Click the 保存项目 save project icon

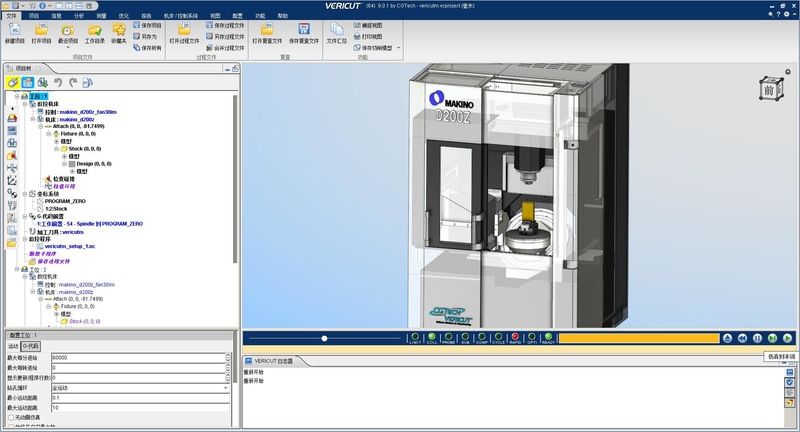click(x=136, y=25)
